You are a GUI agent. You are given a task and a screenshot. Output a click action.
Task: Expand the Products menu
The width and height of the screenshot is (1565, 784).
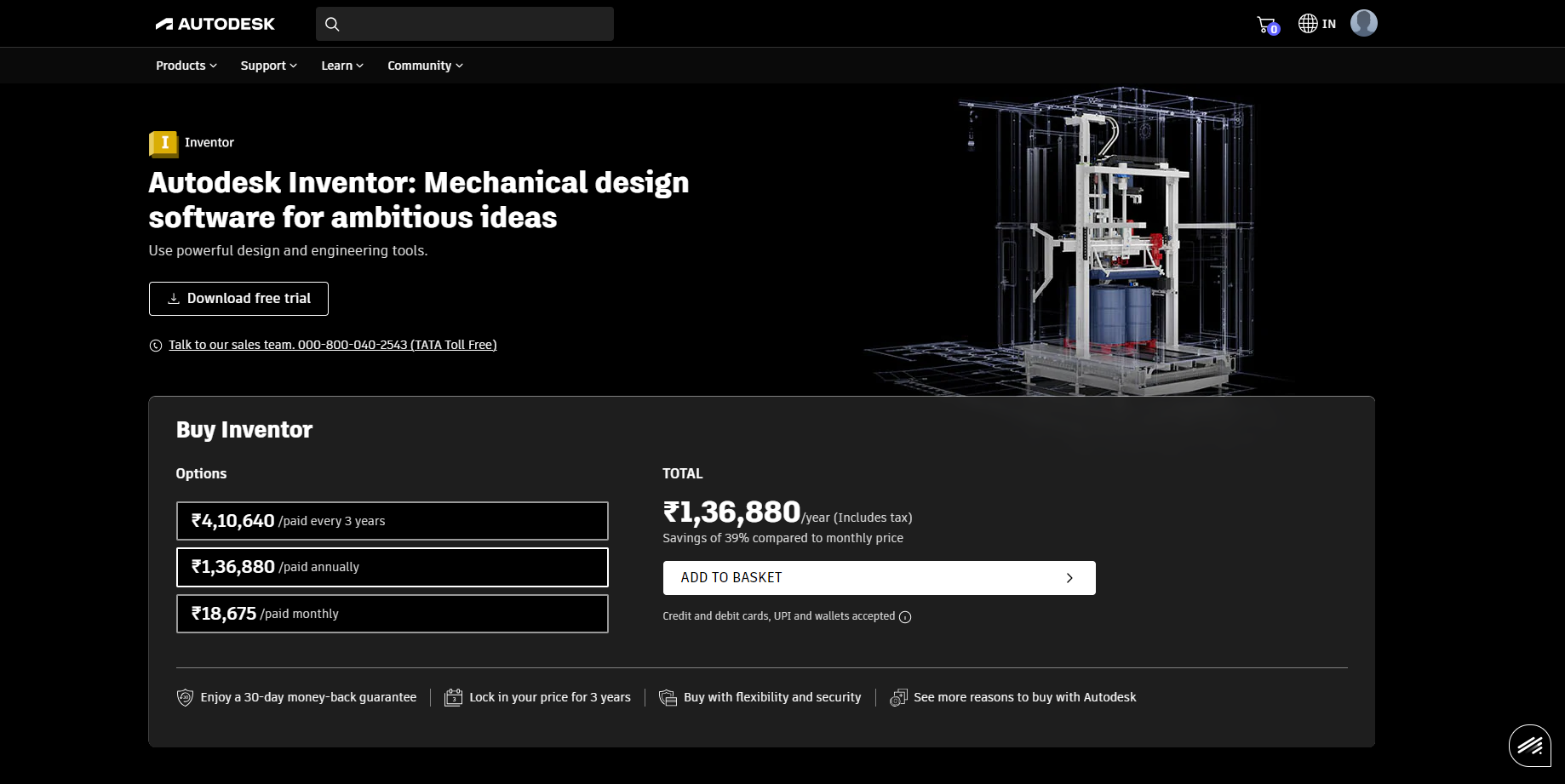click(x=186, y=66)
